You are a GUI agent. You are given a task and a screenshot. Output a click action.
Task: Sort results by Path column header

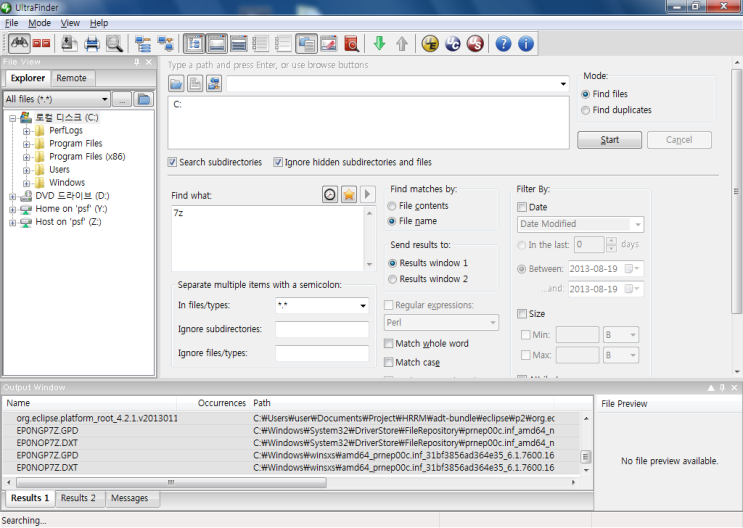(403, 403)
